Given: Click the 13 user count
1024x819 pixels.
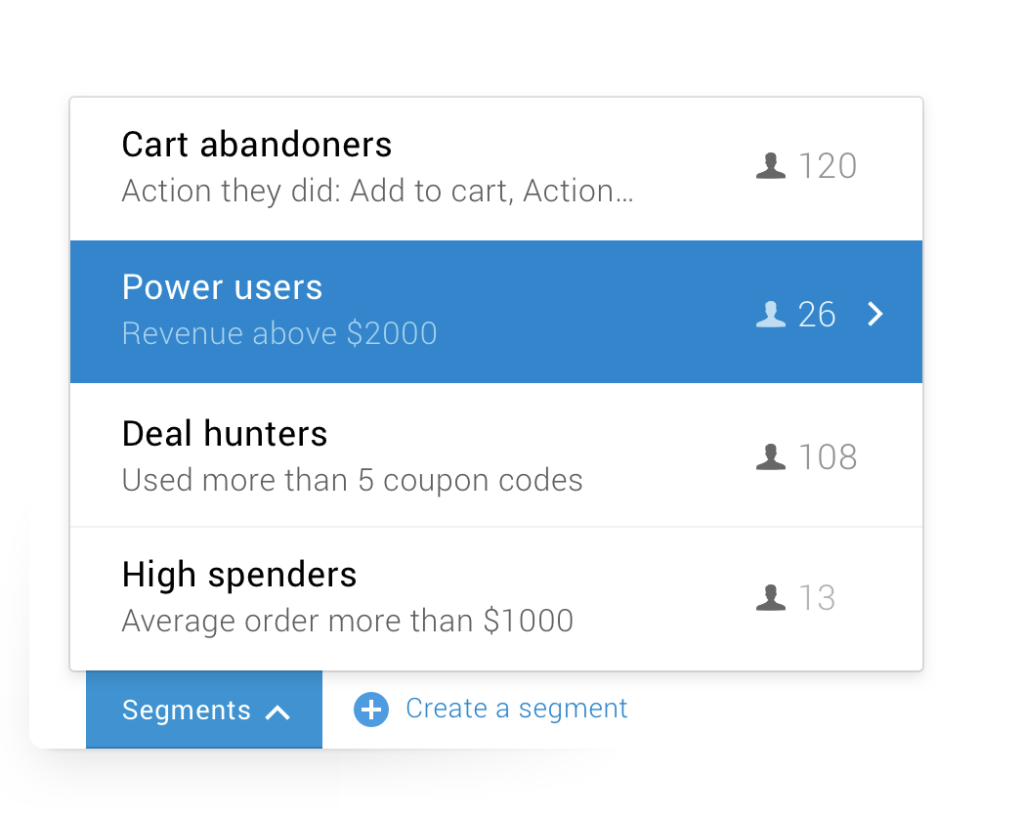Looking at the screenshot, I should coord(817,598).
